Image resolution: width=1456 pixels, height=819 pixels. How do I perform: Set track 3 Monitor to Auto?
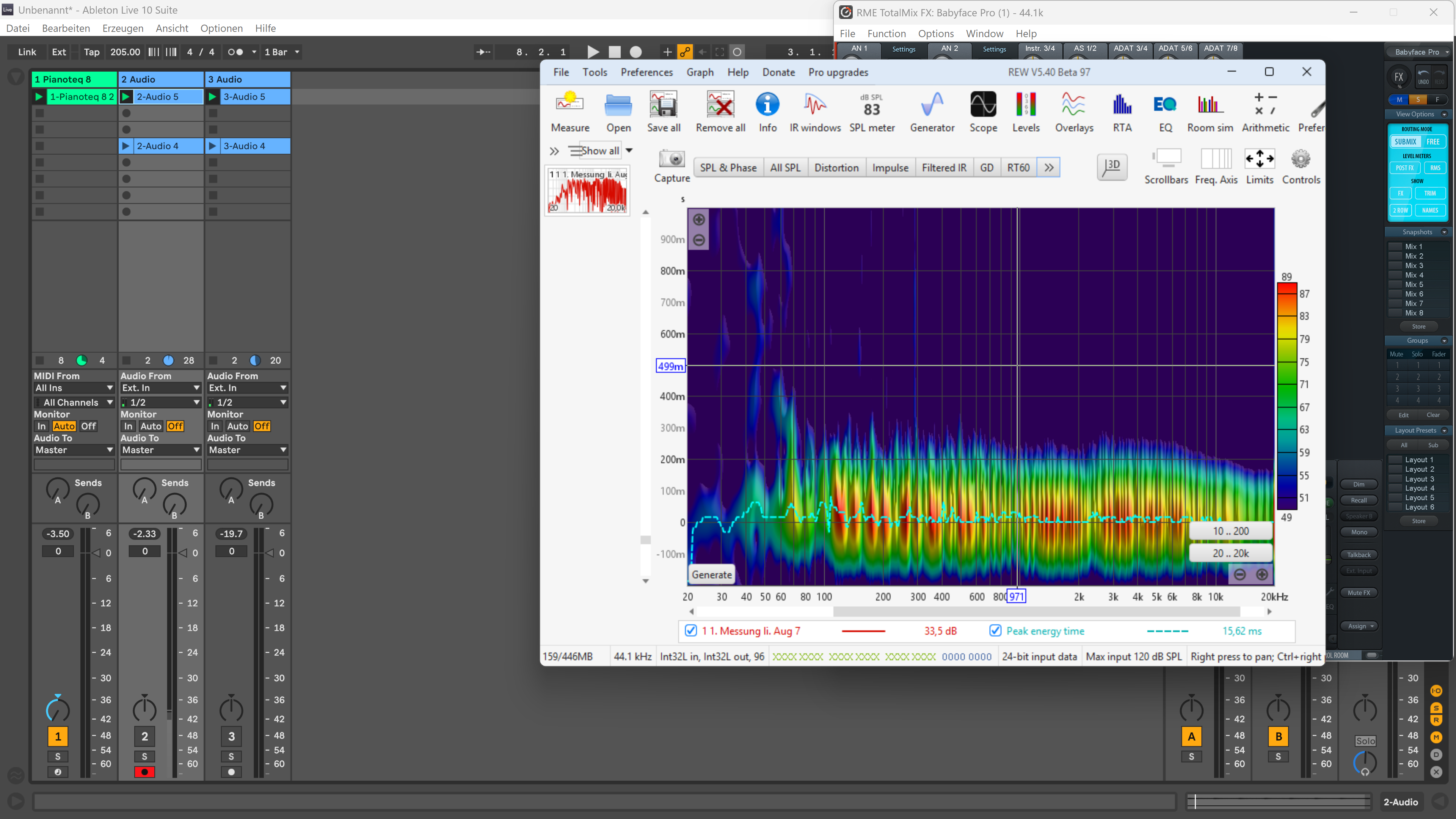pos(237,426)
